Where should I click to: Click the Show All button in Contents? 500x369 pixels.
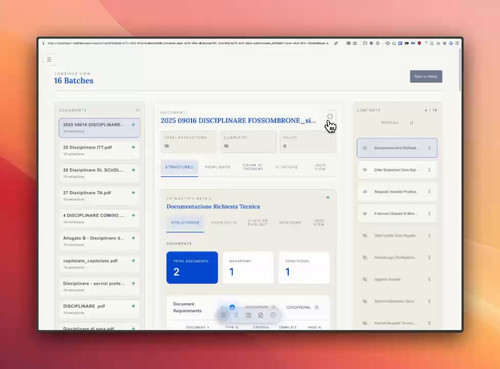[390, 123]
